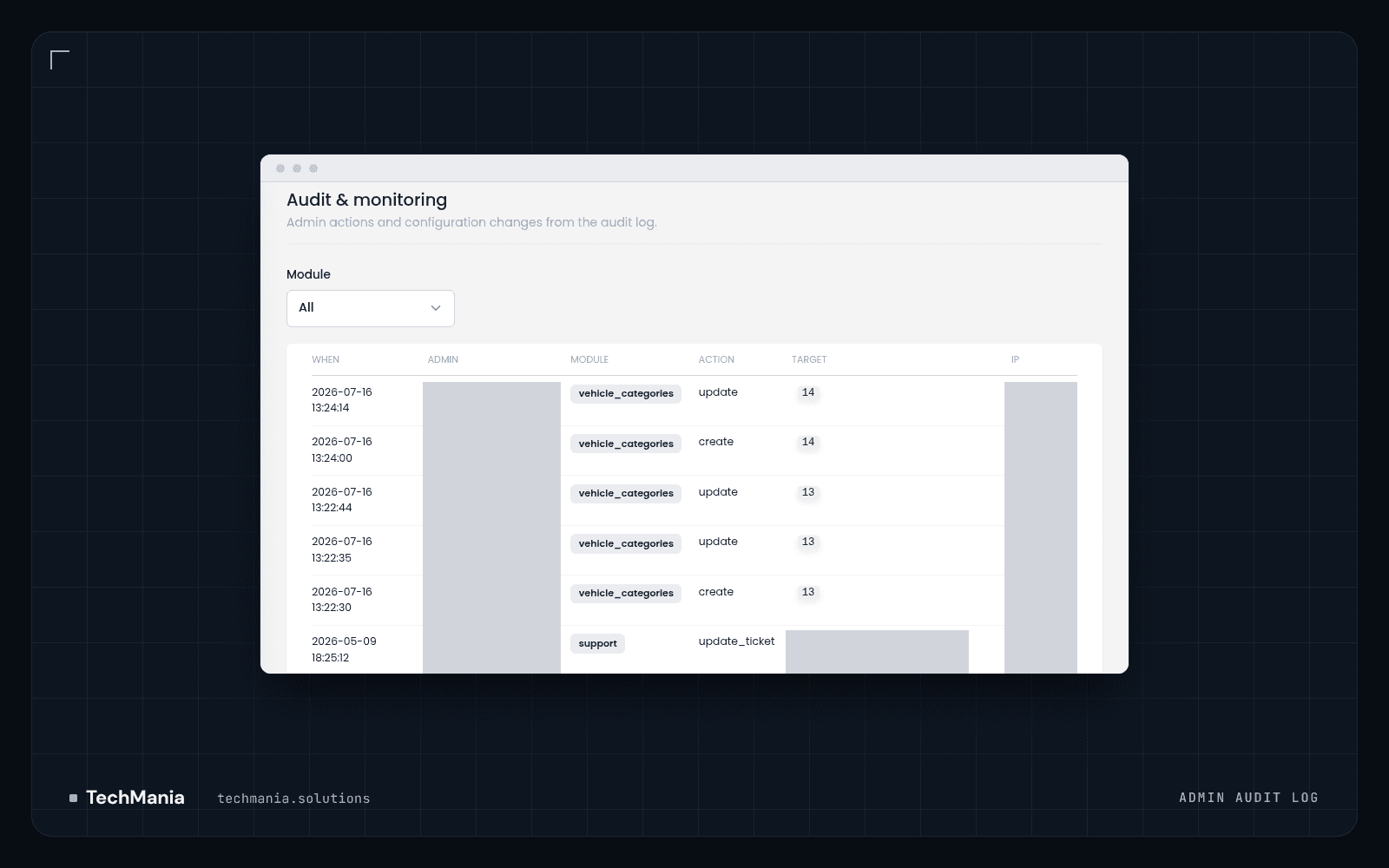Select the 13:24:14 timestamp entry
The image size is (1389, 868).
[342, 400]
